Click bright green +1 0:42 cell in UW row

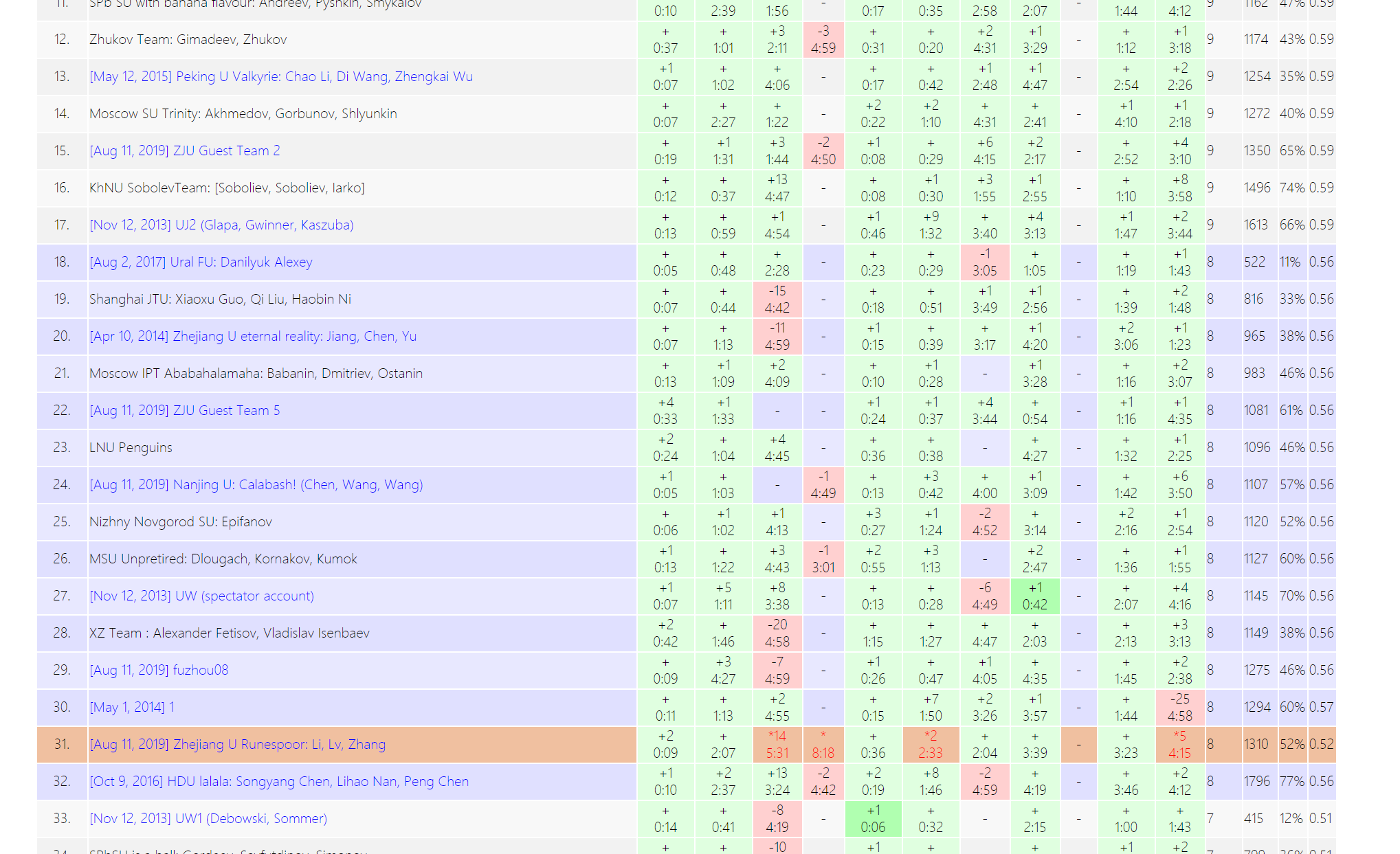(1034, 596)
